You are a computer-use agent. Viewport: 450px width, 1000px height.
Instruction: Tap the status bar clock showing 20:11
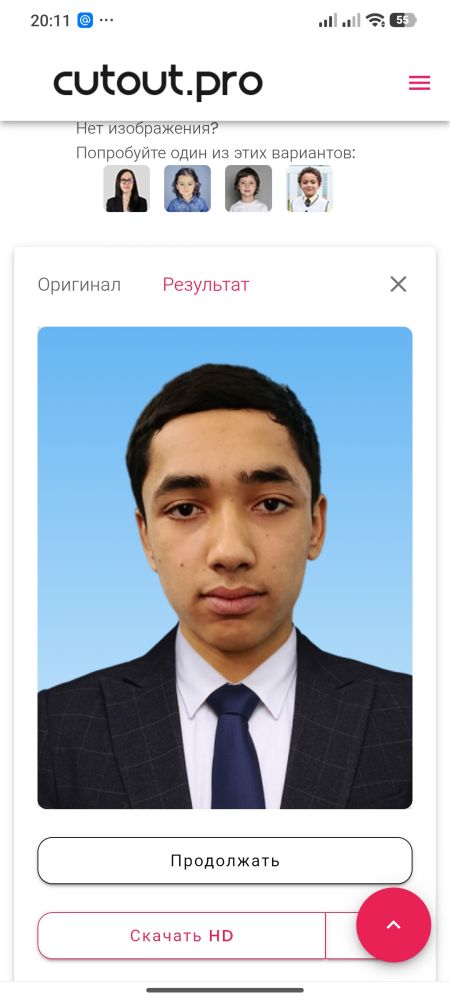click(x=50, y=20)
